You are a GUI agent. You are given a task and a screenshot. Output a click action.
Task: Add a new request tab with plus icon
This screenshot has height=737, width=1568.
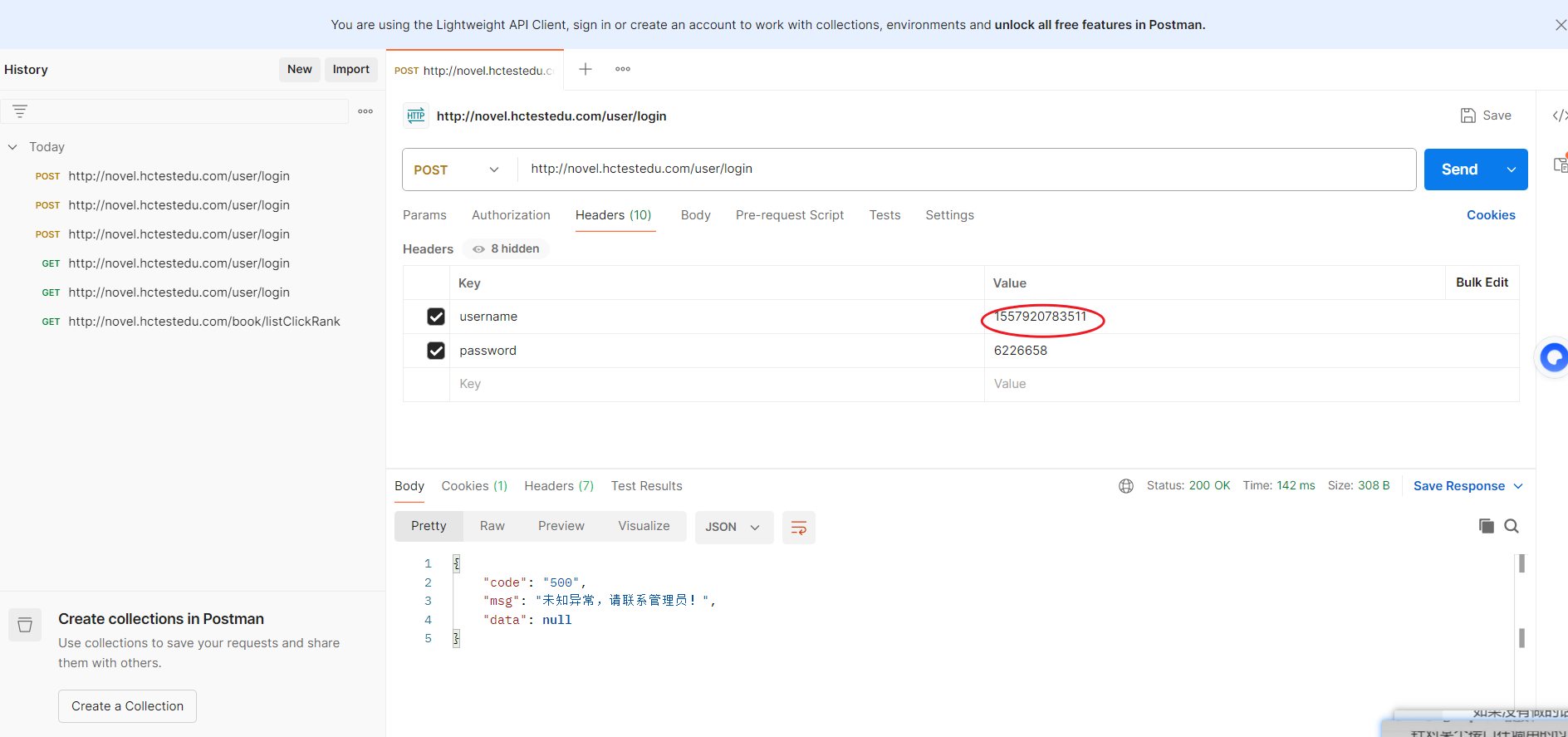[586, 69]
